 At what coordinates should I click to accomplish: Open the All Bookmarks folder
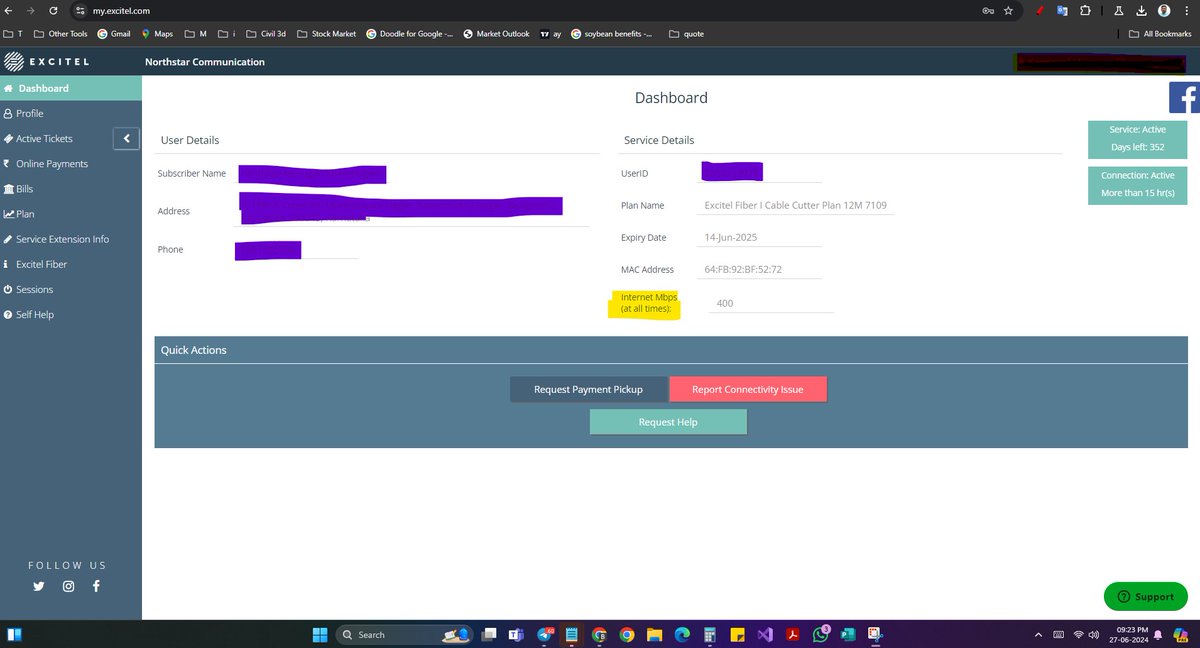point(1160,34)
